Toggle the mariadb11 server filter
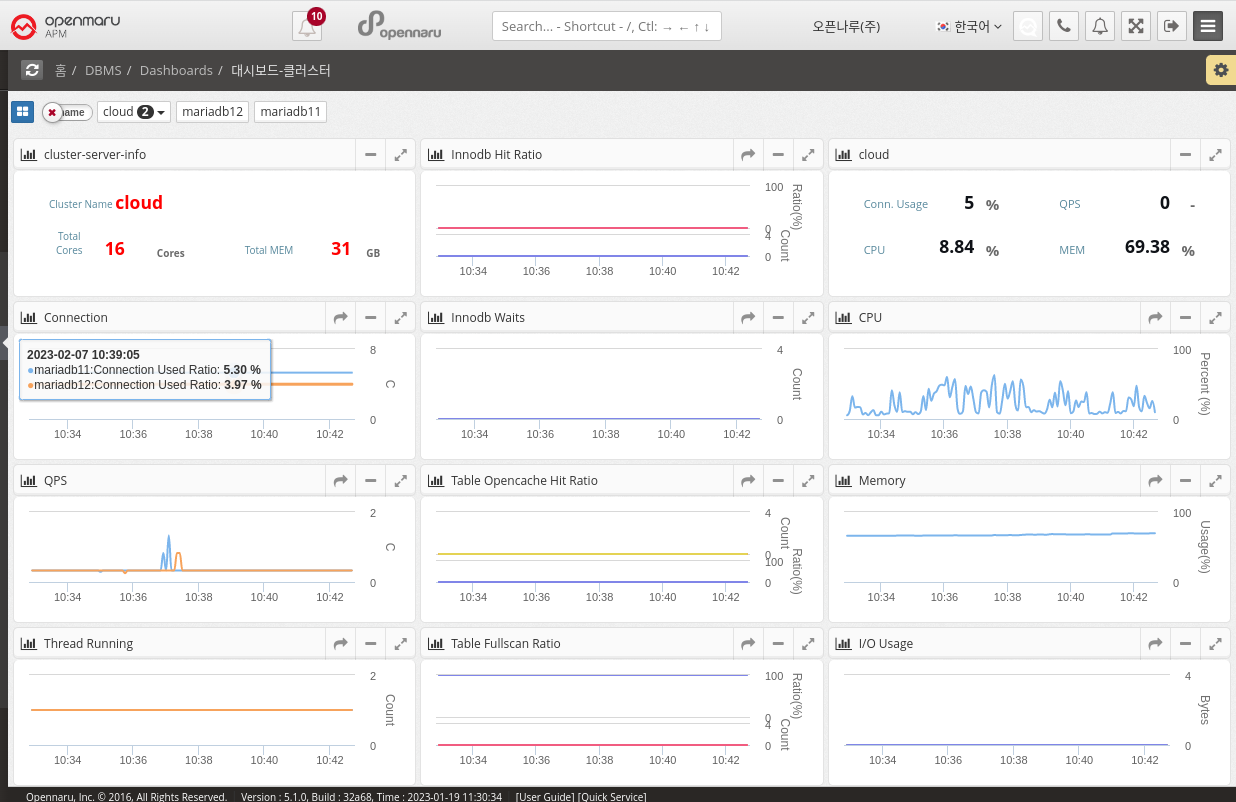 pos(290,112)
